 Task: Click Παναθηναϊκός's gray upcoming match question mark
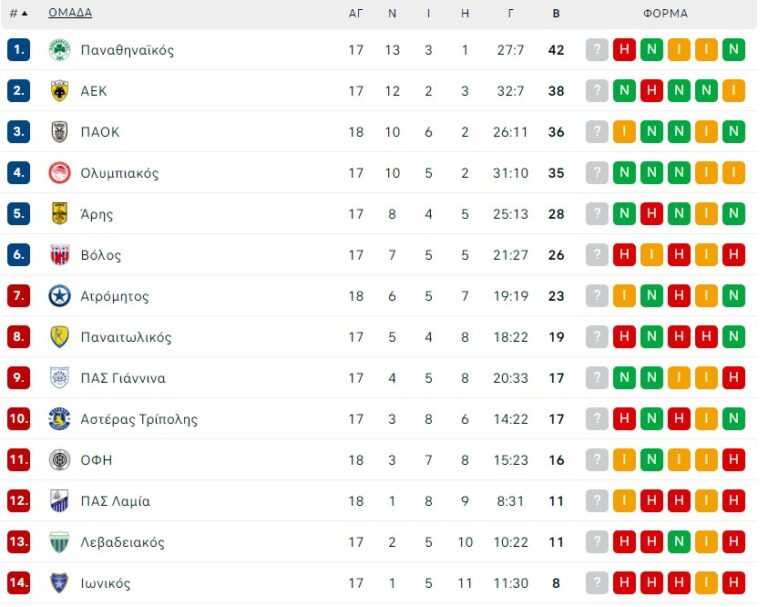(x=597, y=50)
